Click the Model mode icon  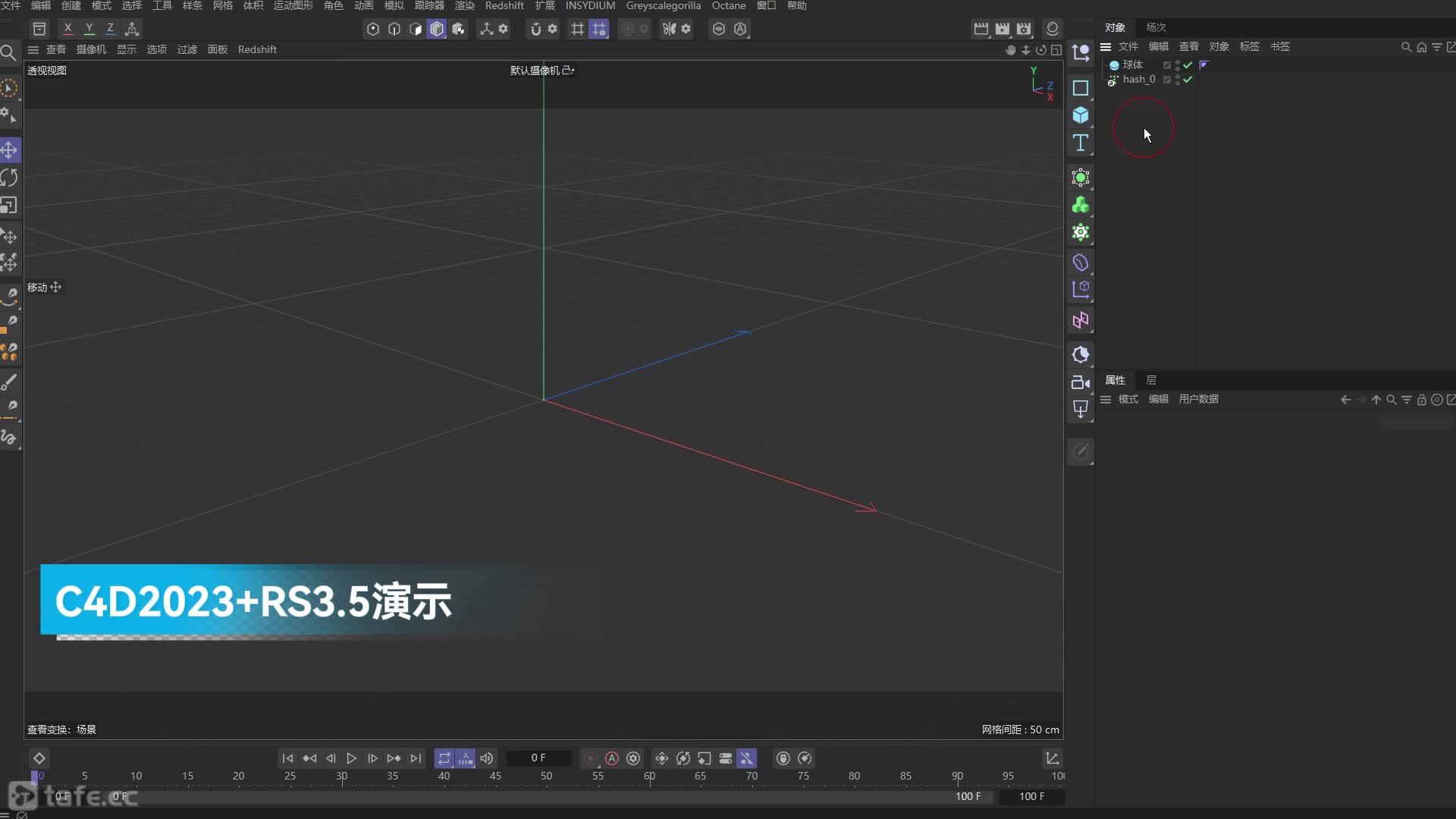437,29
